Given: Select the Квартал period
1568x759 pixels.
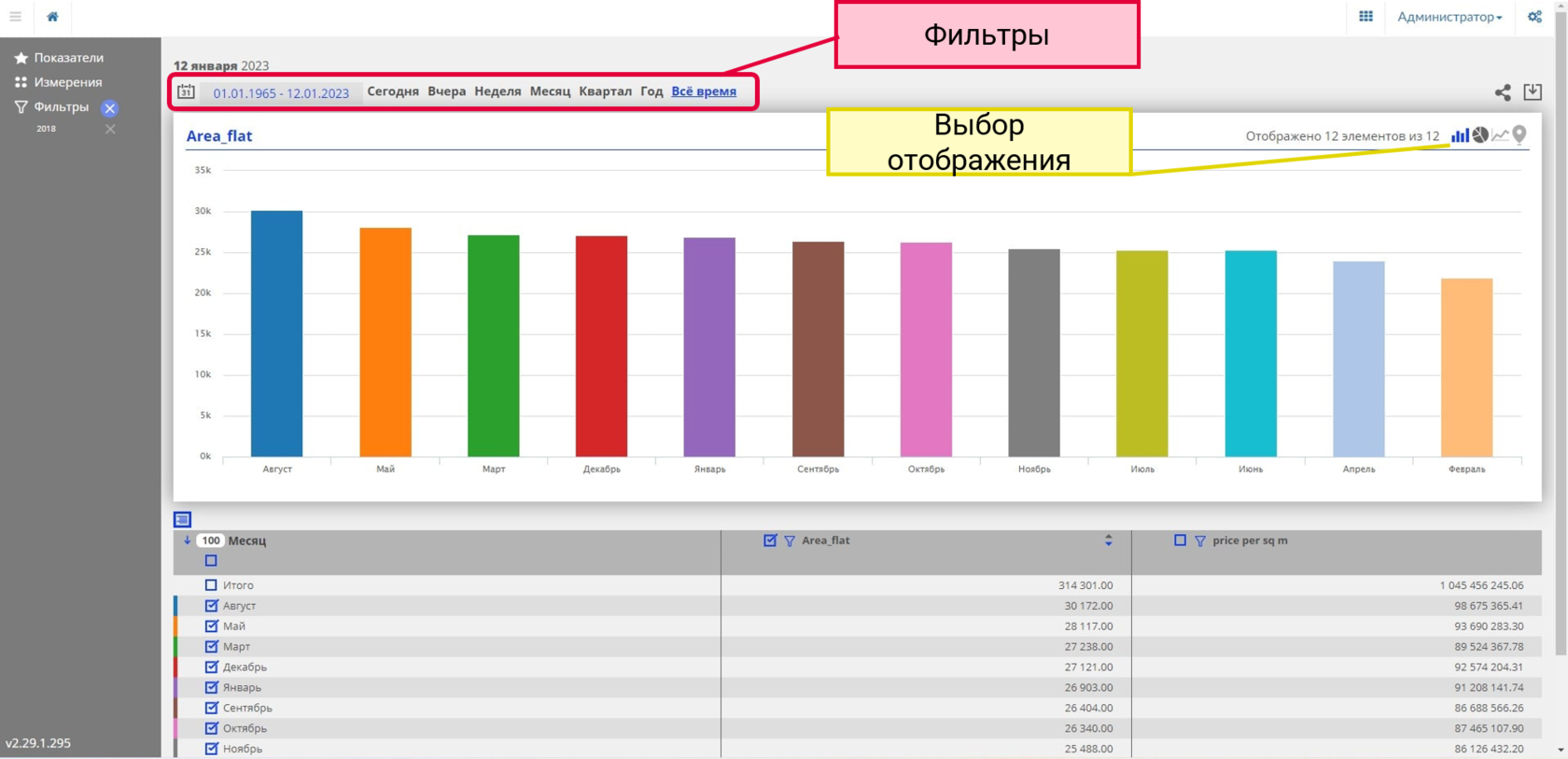Looking at the screenshot, I should click(605, 91).
